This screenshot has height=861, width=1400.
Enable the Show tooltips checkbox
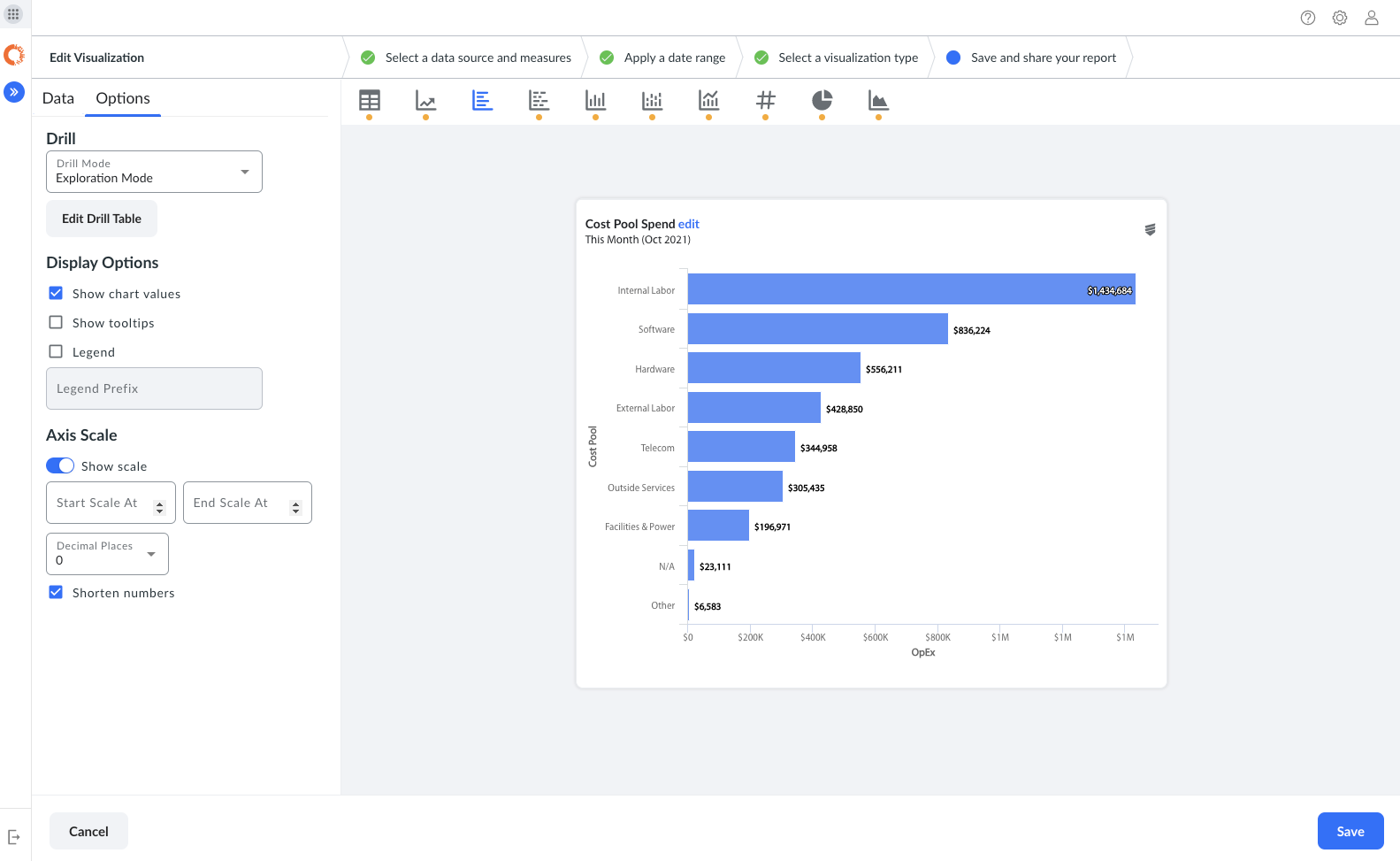tap(56, 323)
